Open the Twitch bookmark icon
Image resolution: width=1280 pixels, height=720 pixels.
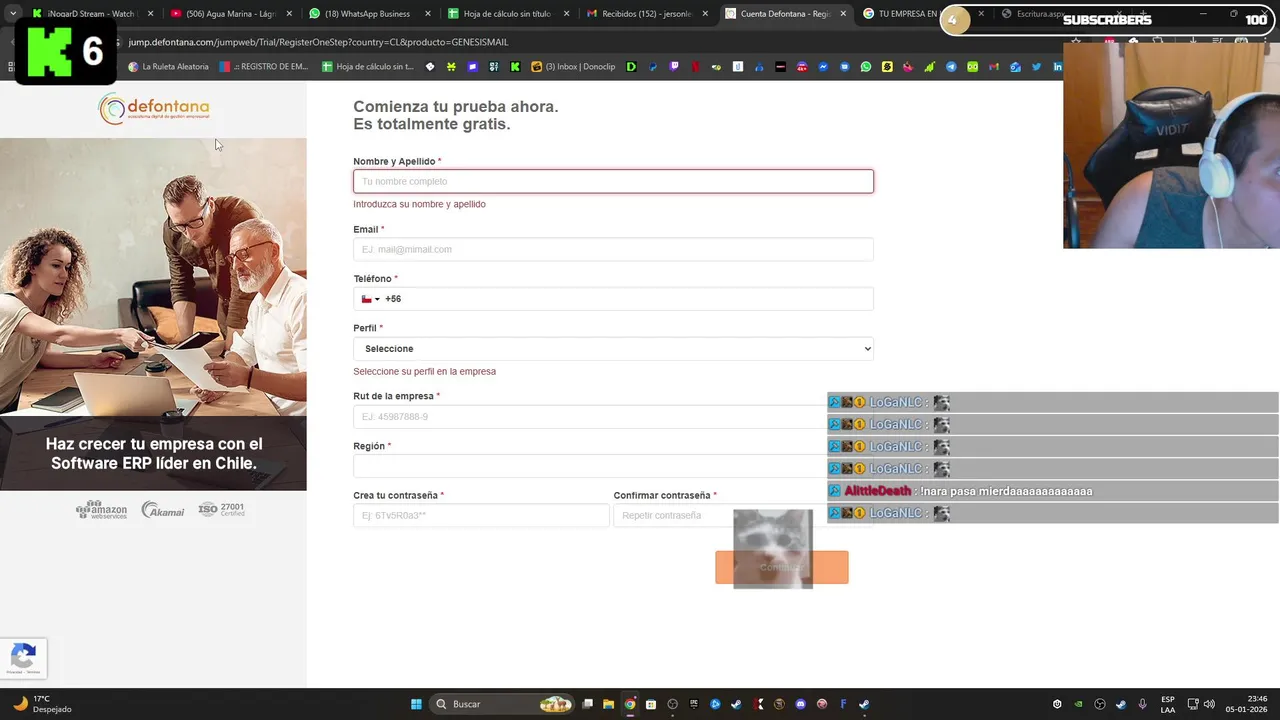click(674, 67)
